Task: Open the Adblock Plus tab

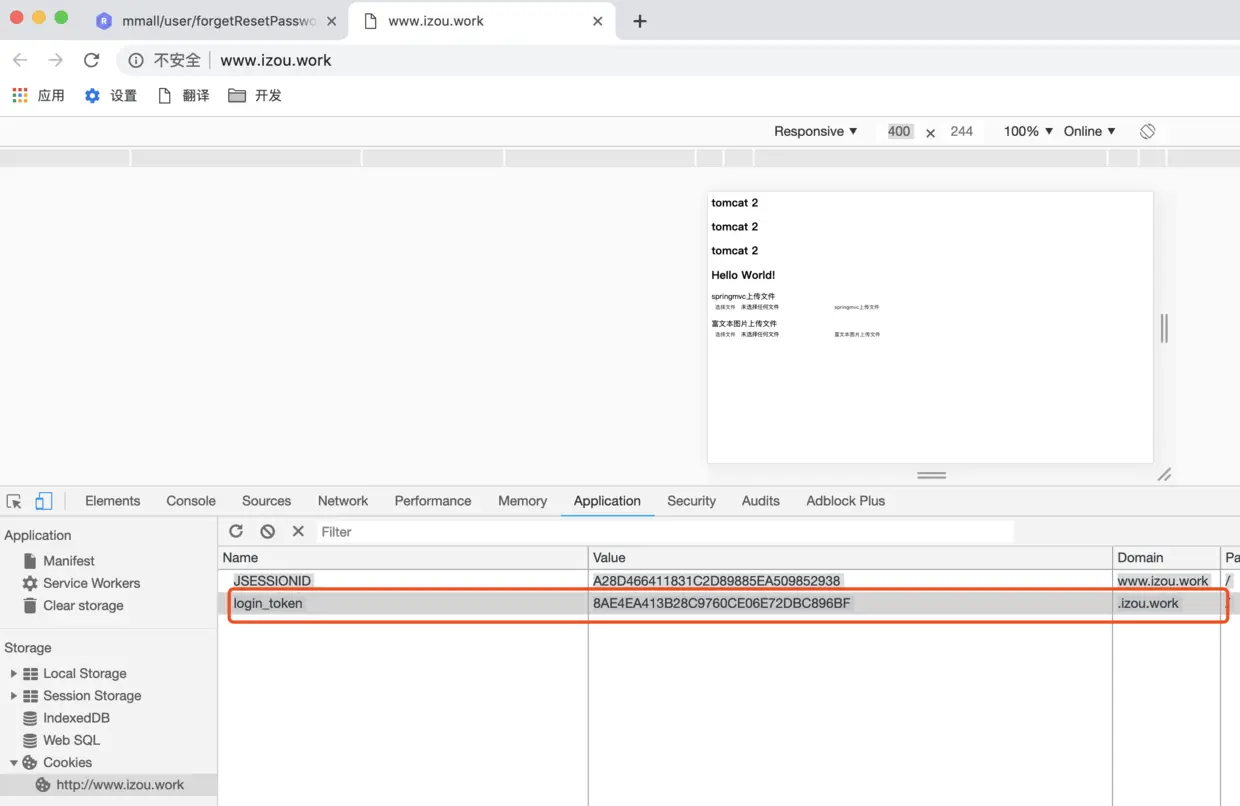Action: tap(846, 501)
